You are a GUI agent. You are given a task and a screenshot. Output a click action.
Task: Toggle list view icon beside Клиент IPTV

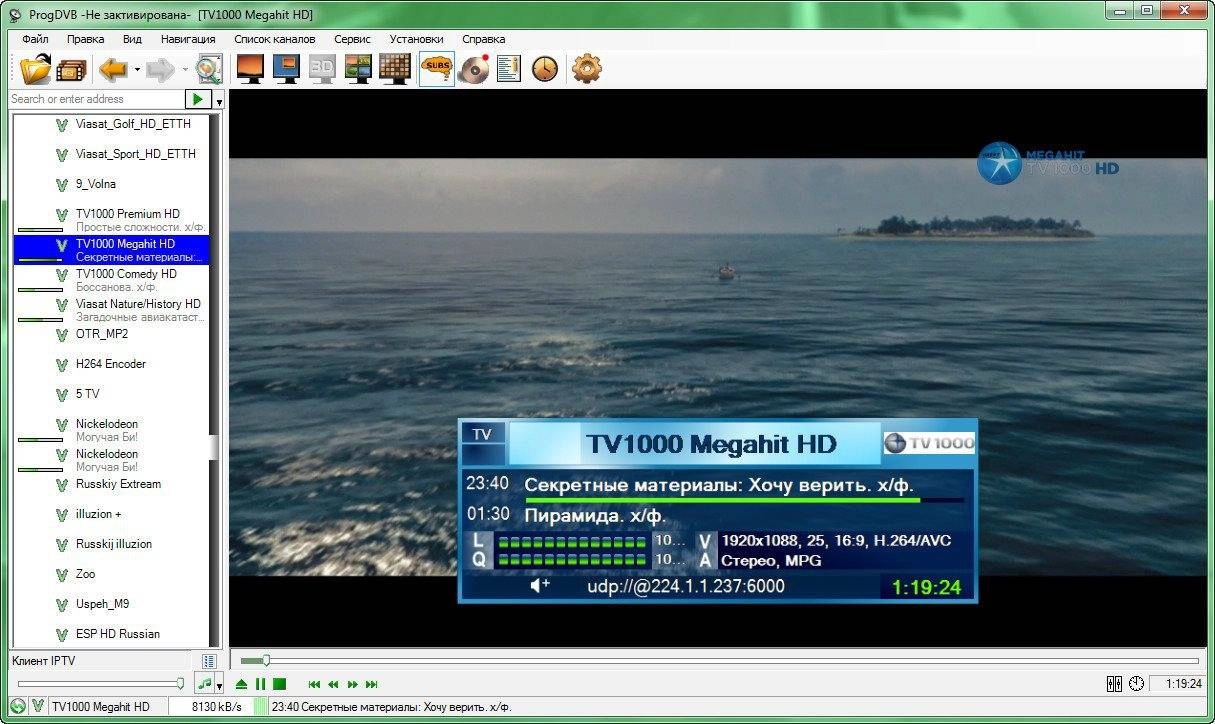click(x=209, y=661)
